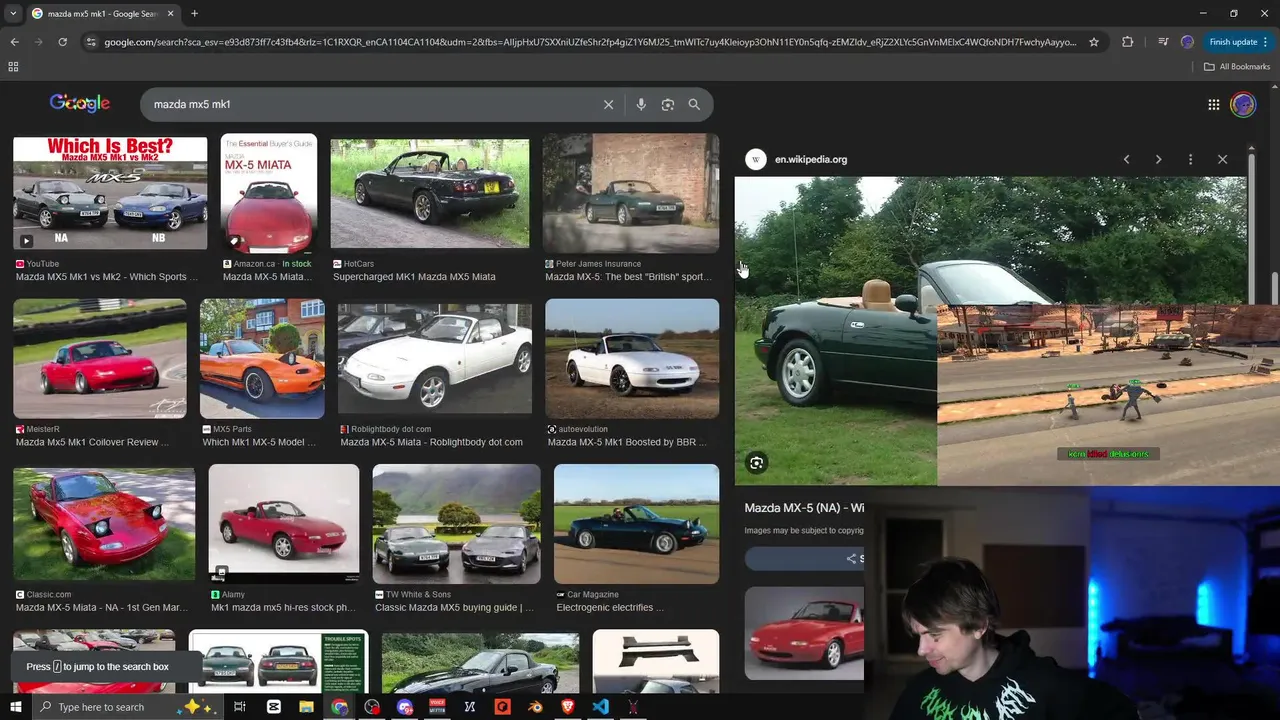Open the Chrome apps grid in the bookmarks bar
This screenshot has height=720, width=1280.
pyautogui.click(x=13, y=66)
